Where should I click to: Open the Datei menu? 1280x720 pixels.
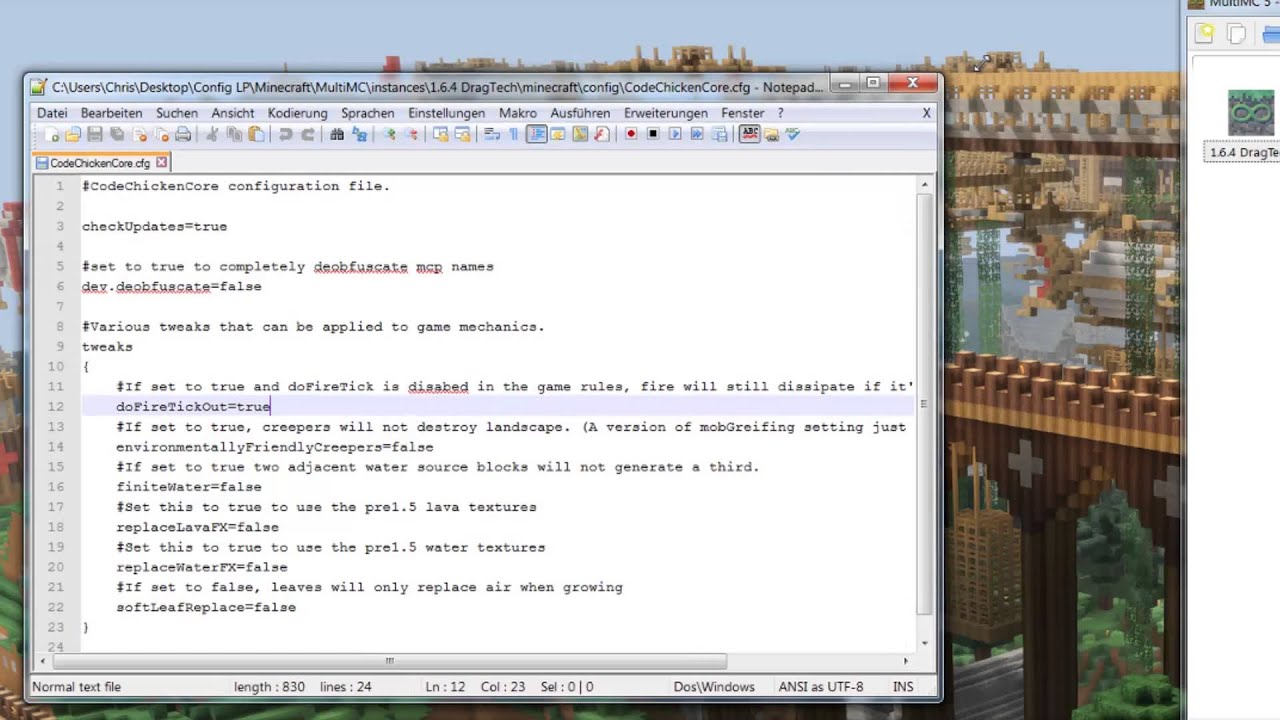(52, 113)
